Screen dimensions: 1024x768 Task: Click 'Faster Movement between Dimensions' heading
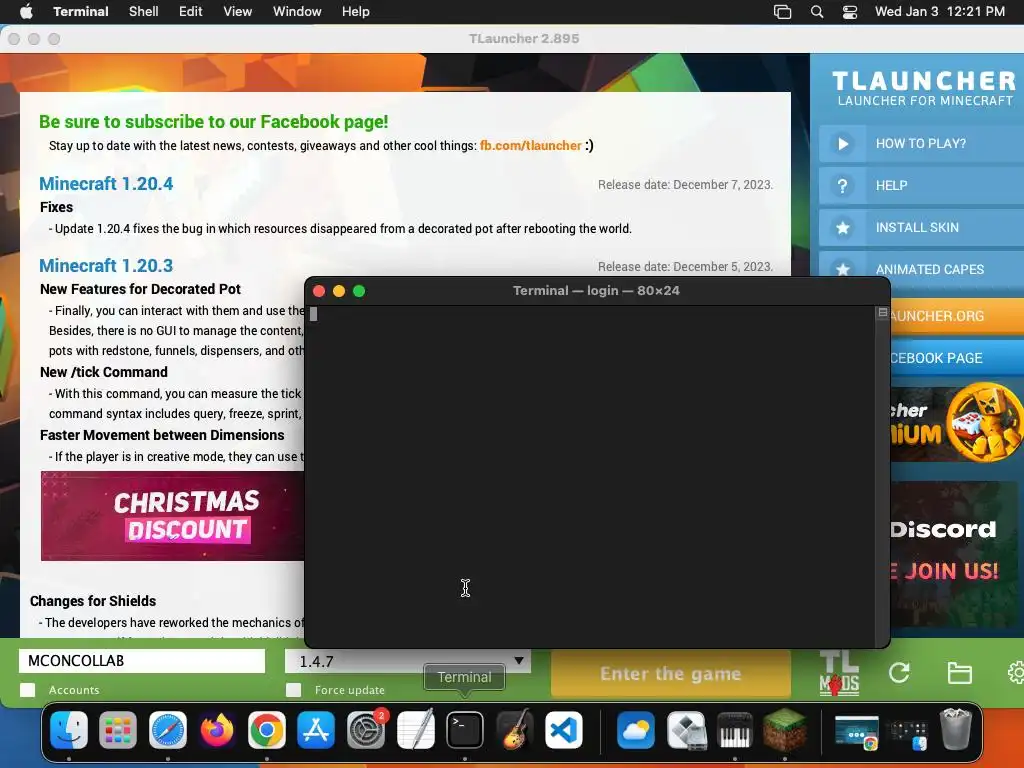coord(162,435)
